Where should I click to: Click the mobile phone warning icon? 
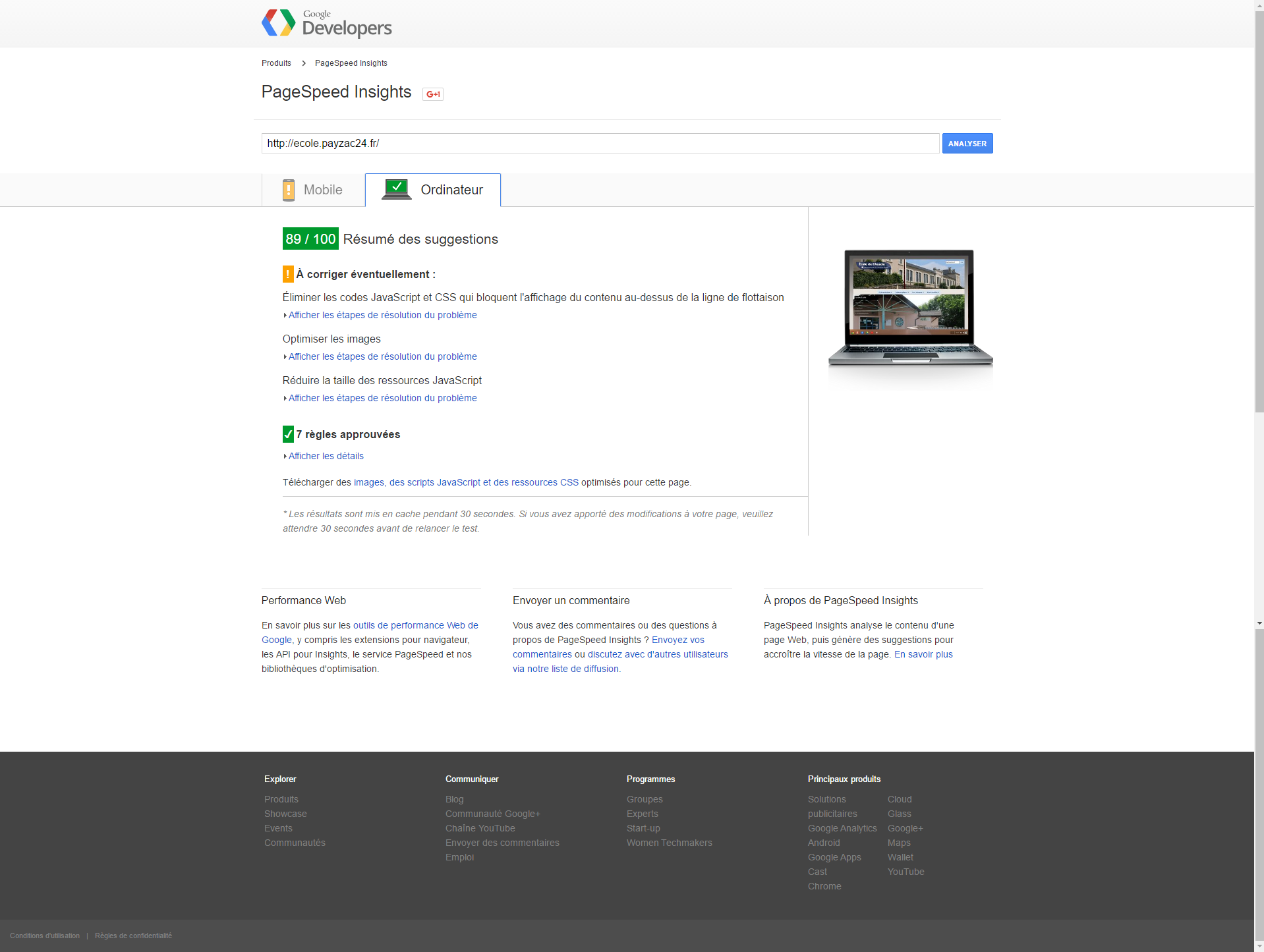tap(289, 190)
